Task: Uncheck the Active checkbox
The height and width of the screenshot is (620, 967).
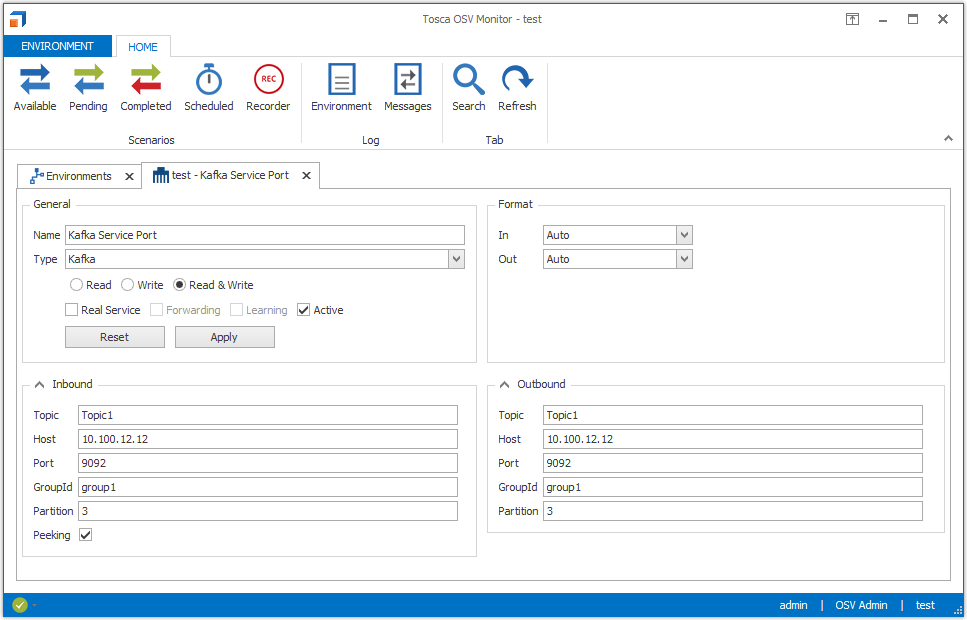Action: (304, 310)
